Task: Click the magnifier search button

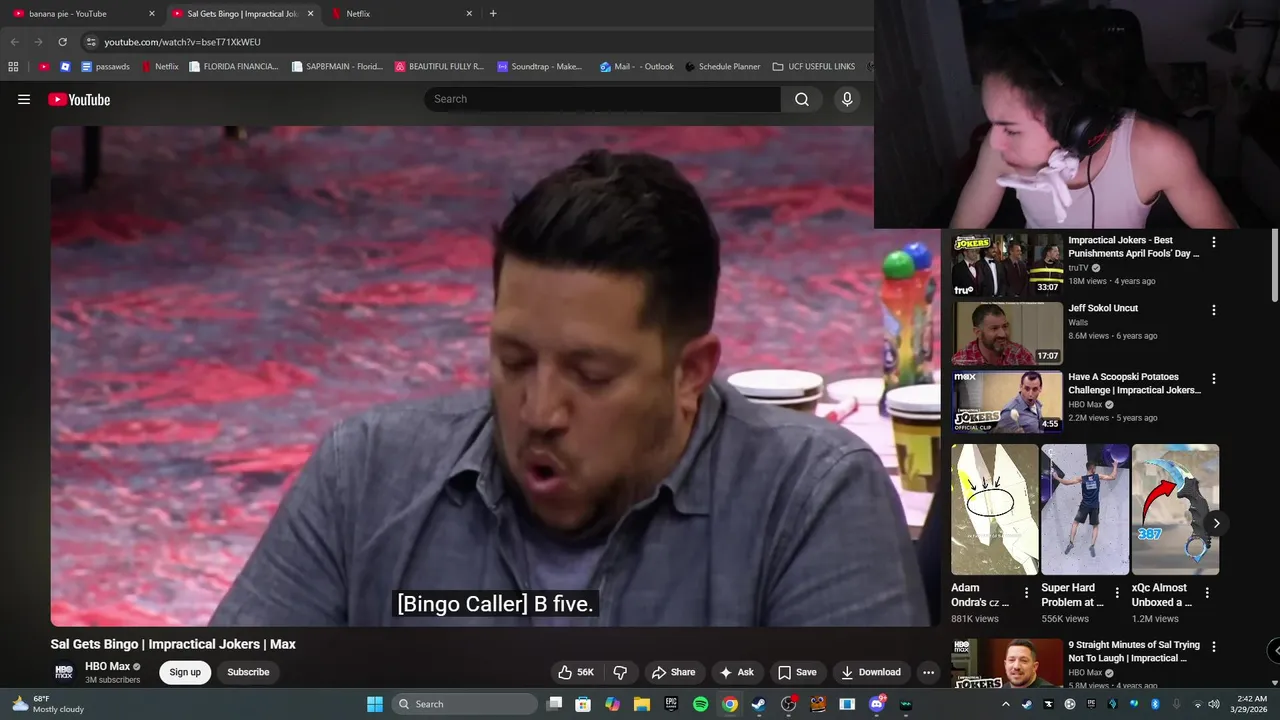Action: pos(802,99)
